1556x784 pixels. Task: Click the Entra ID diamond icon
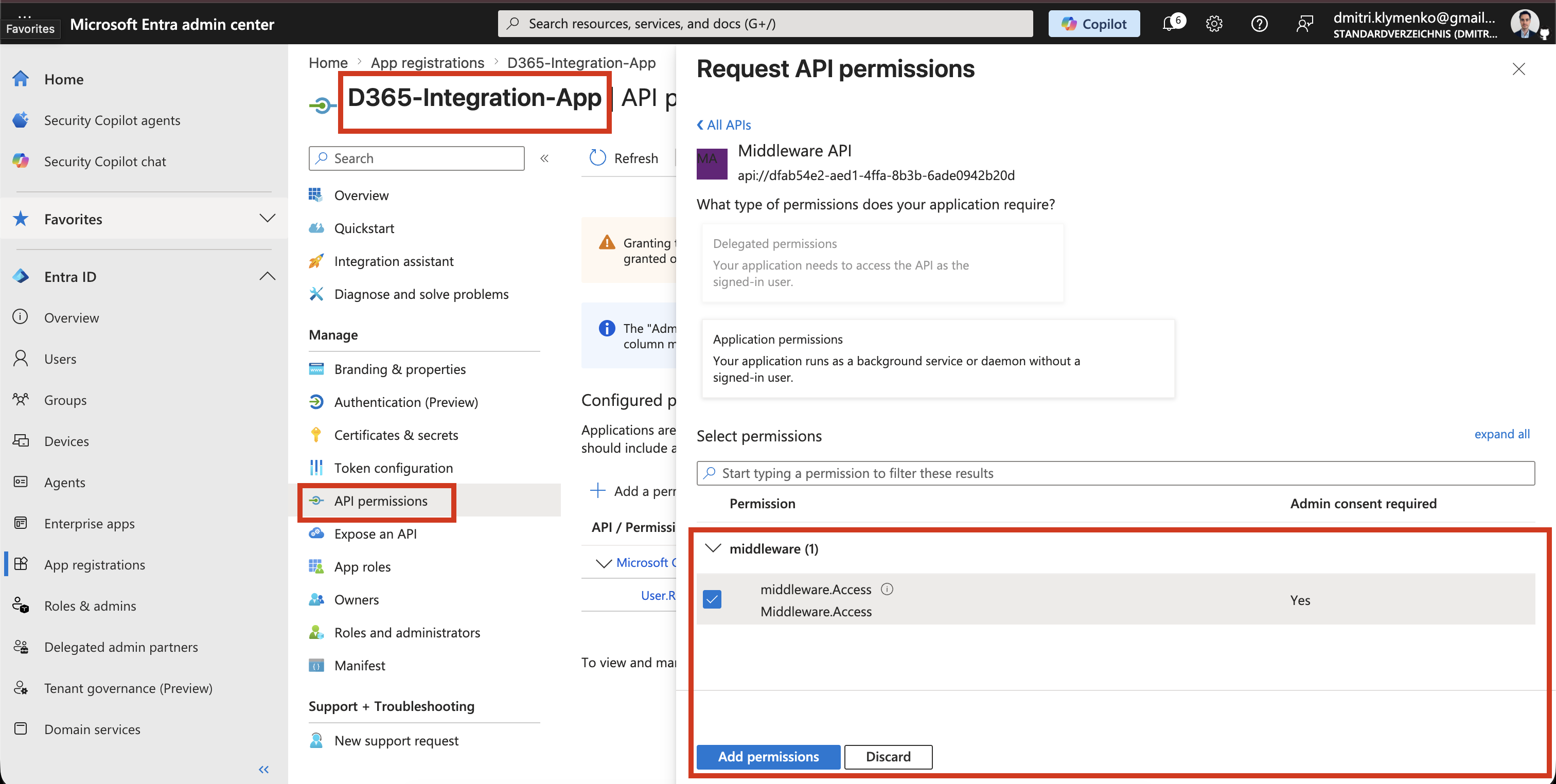pyautogui.click(x=21, y=277)
